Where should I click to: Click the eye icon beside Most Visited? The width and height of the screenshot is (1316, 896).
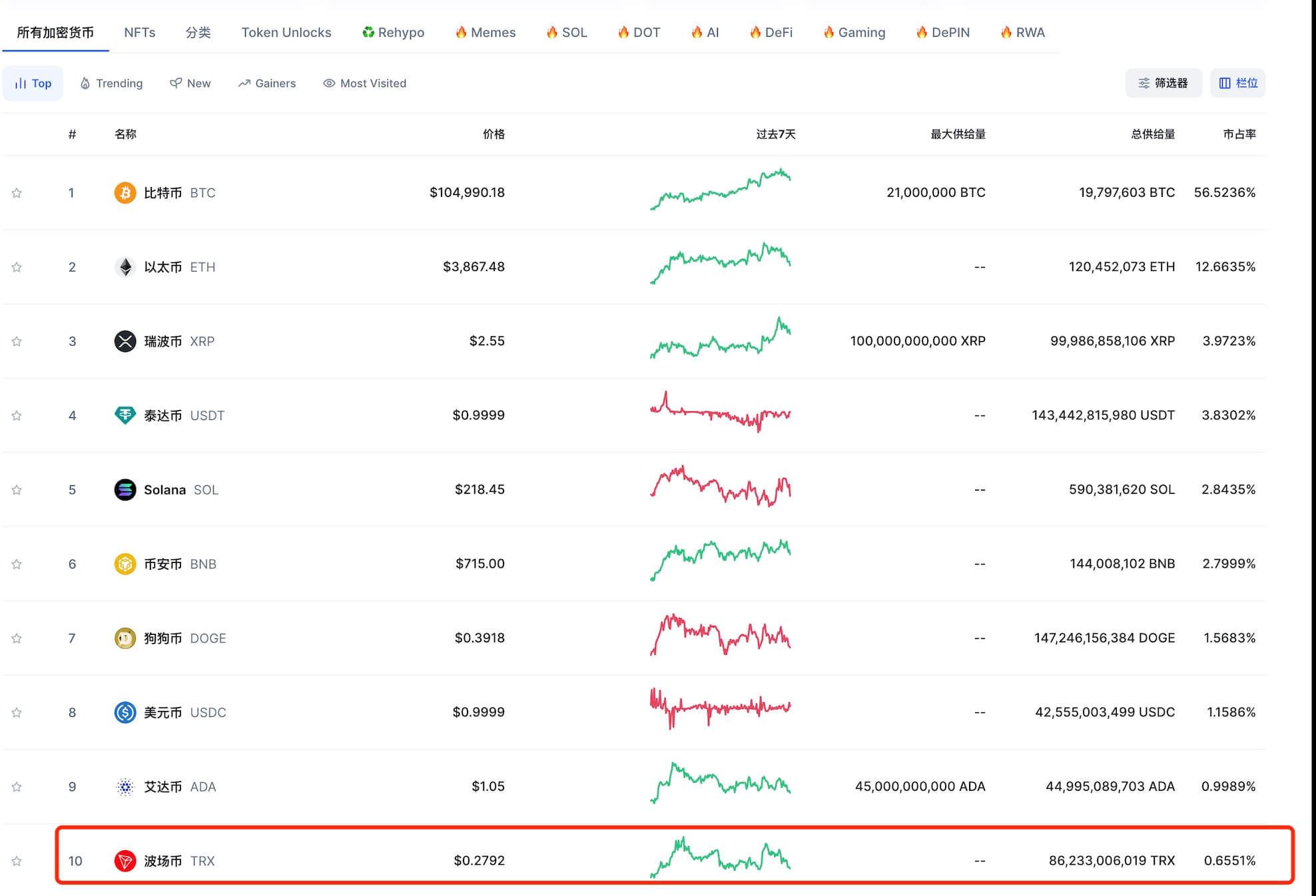tap(329, 83)
